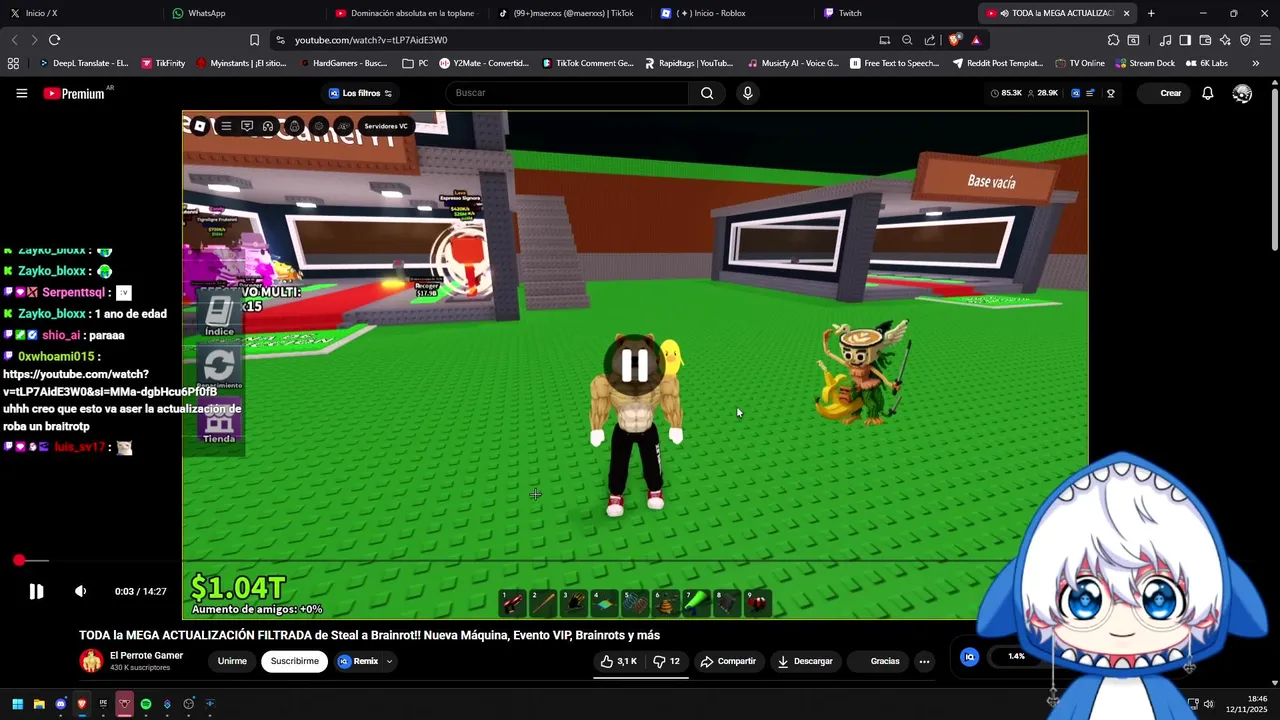Open the vidIQ badge beside the 1.4% score
This screenshot has width=1280, height=720.
[x=969, y=657]
